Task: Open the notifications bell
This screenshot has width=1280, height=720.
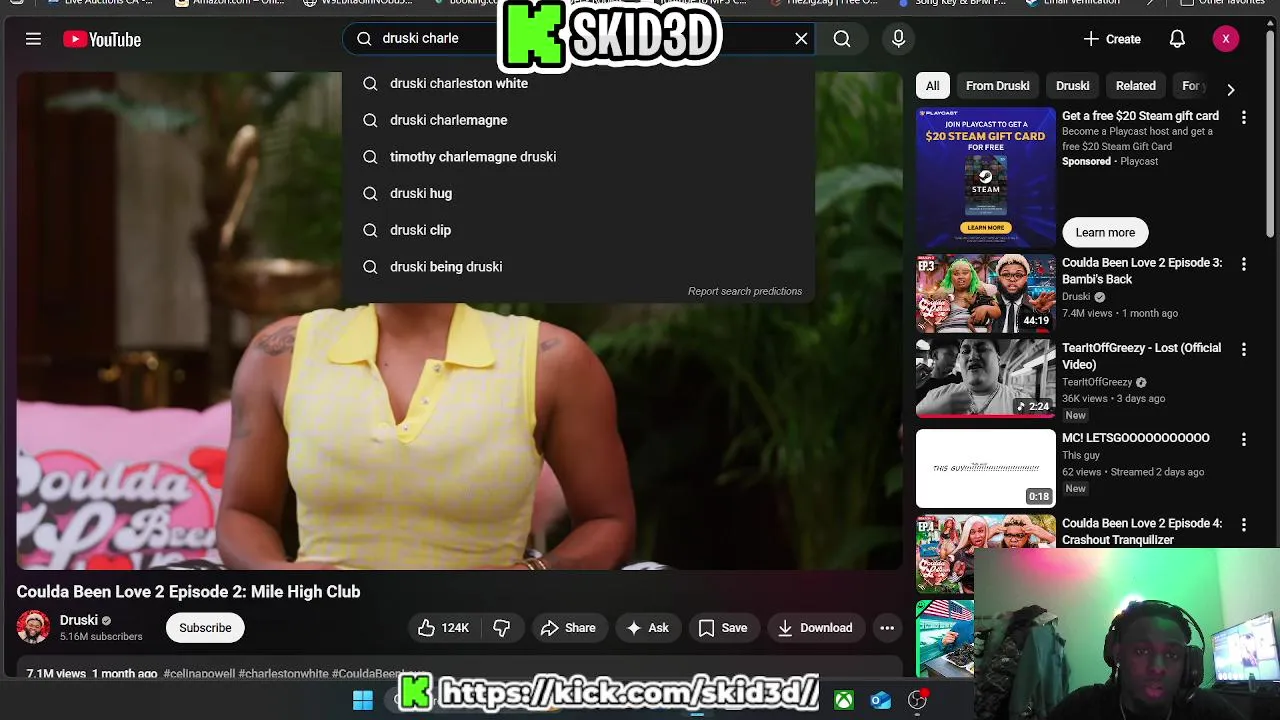Action: point(1177,39)
